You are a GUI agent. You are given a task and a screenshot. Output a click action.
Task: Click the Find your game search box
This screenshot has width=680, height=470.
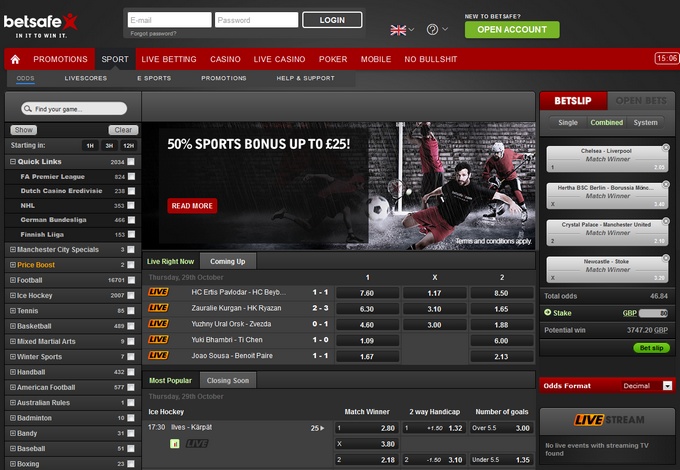point(74,108)
